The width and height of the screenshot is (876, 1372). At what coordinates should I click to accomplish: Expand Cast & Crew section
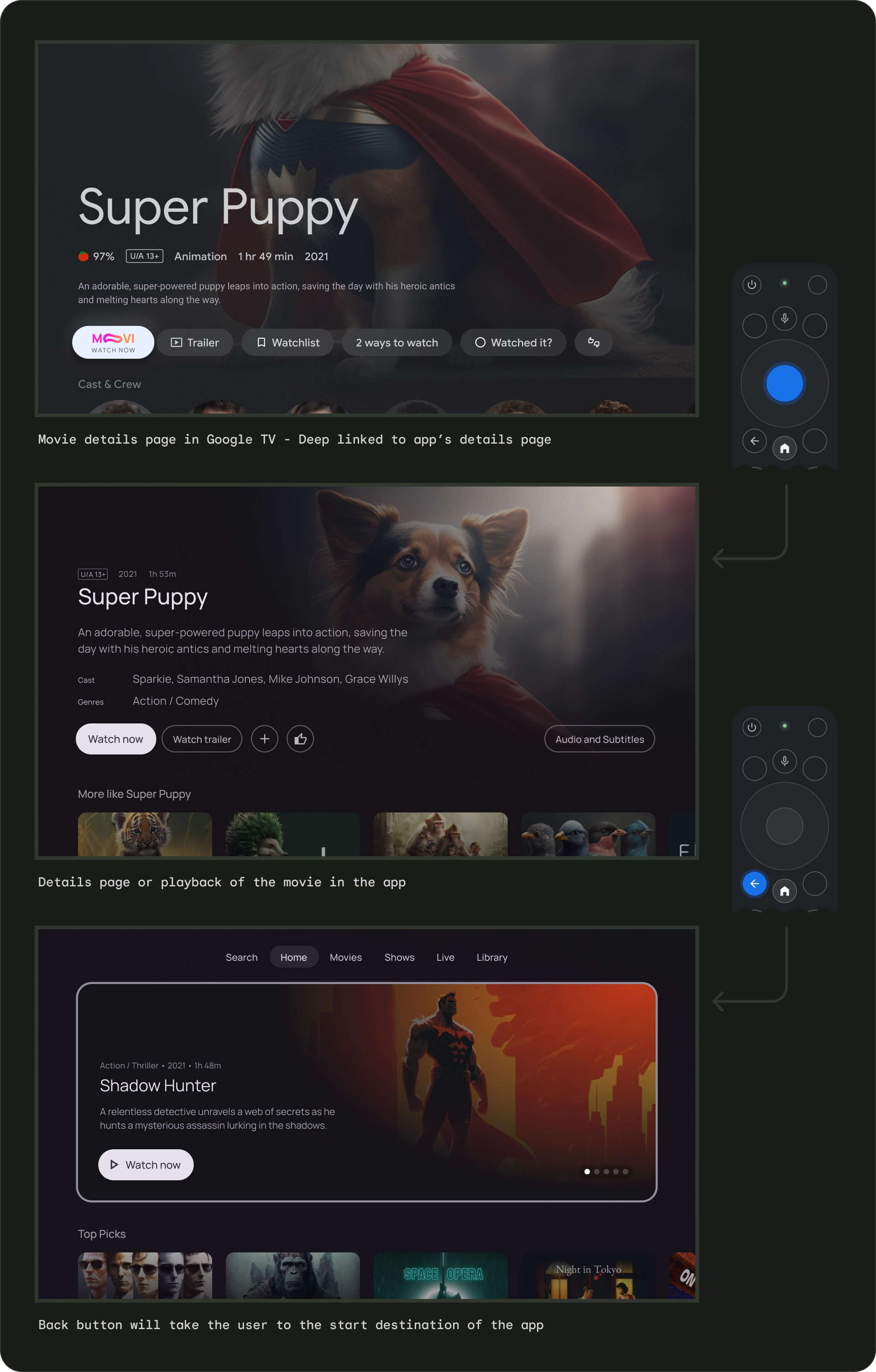click(x=108, y=384)
